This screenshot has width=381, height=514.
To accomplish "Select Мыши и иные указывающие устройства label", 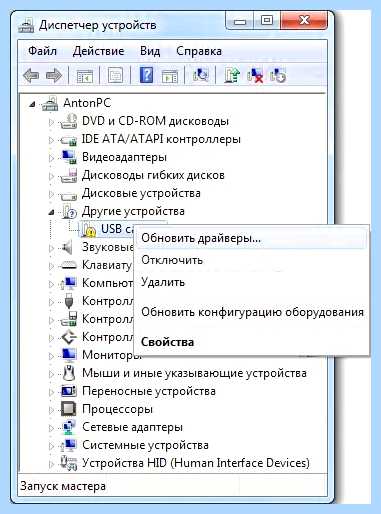I will (x=194, y=373).
